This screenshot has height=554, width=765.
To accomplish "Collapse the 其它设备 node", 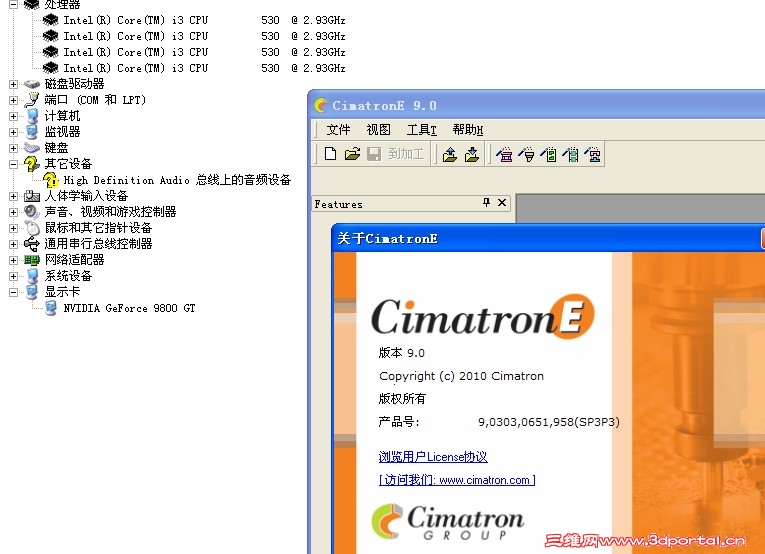I will click(14, 164).
